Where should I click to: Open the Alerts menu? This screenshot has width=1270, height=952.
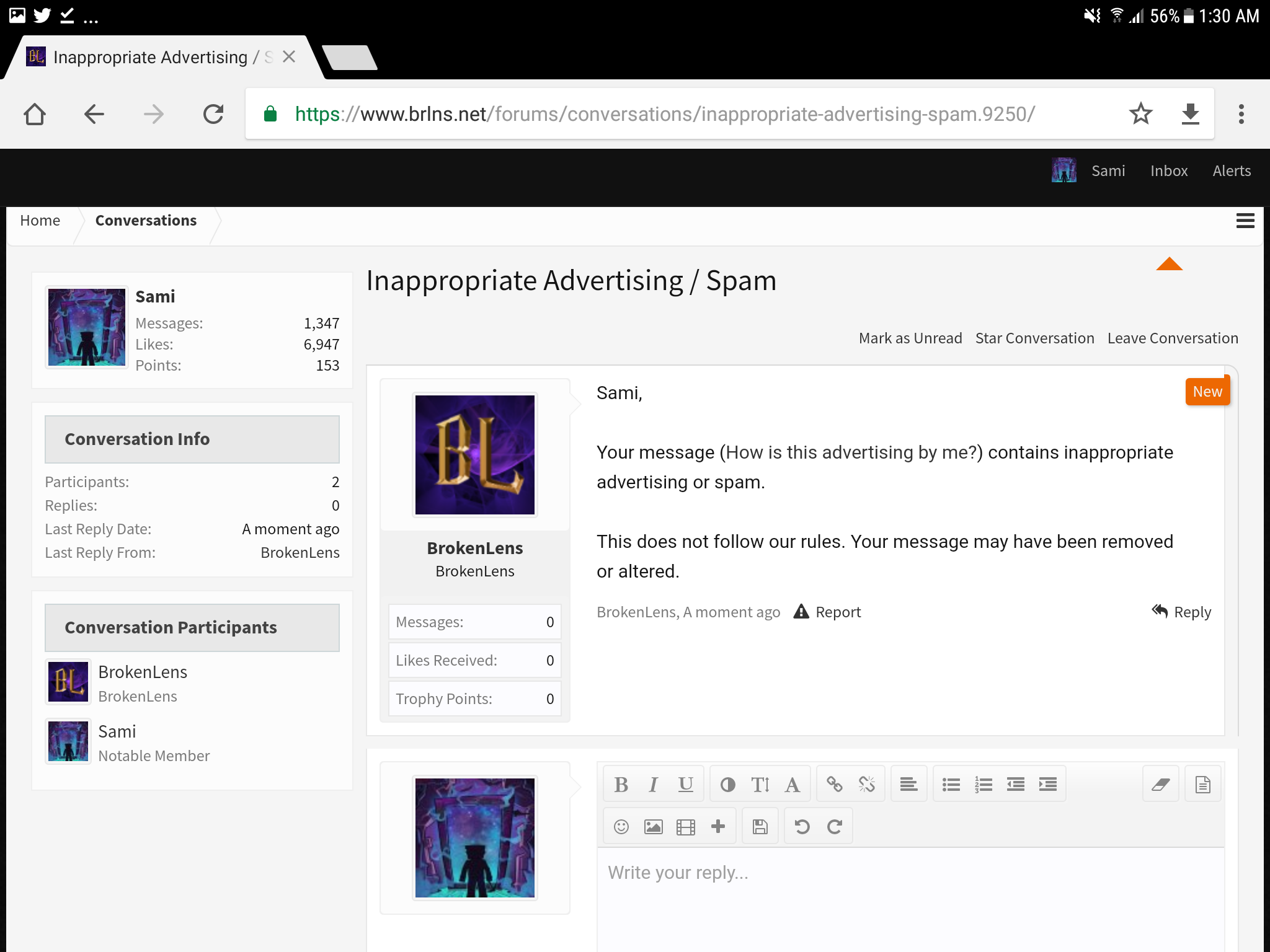pos(1232,171)
